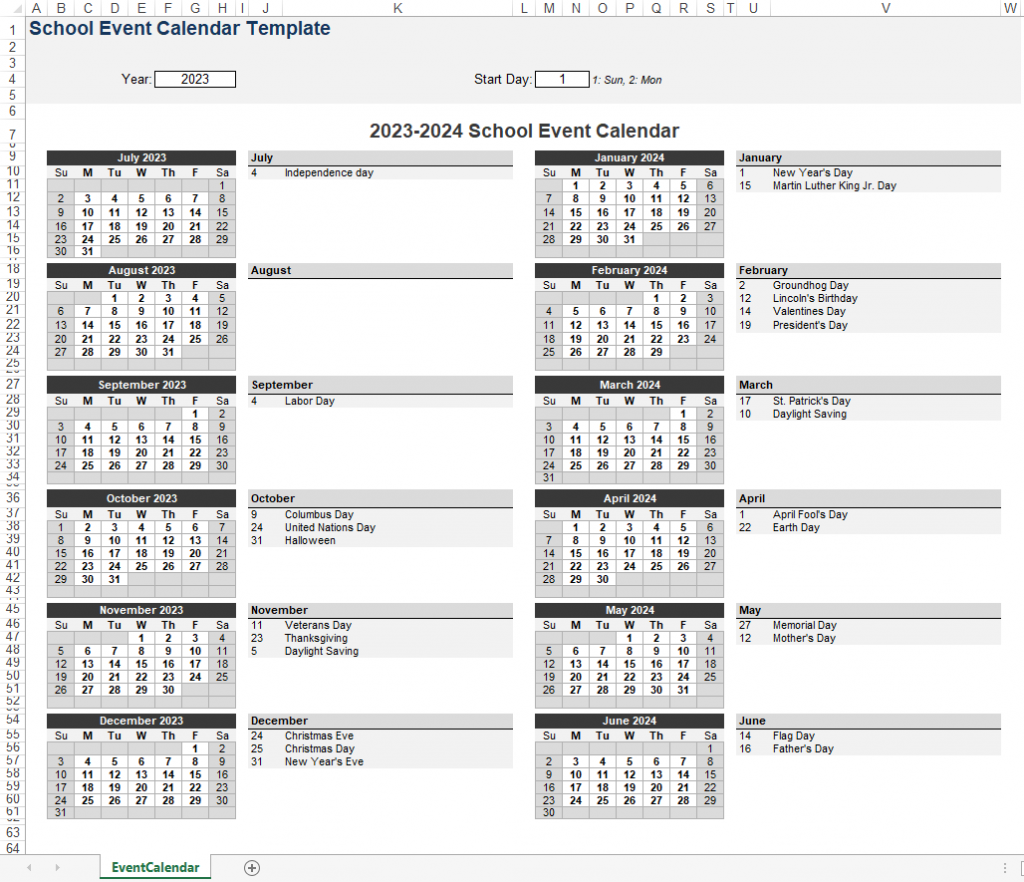Select column V header

[x=884, y=8]
